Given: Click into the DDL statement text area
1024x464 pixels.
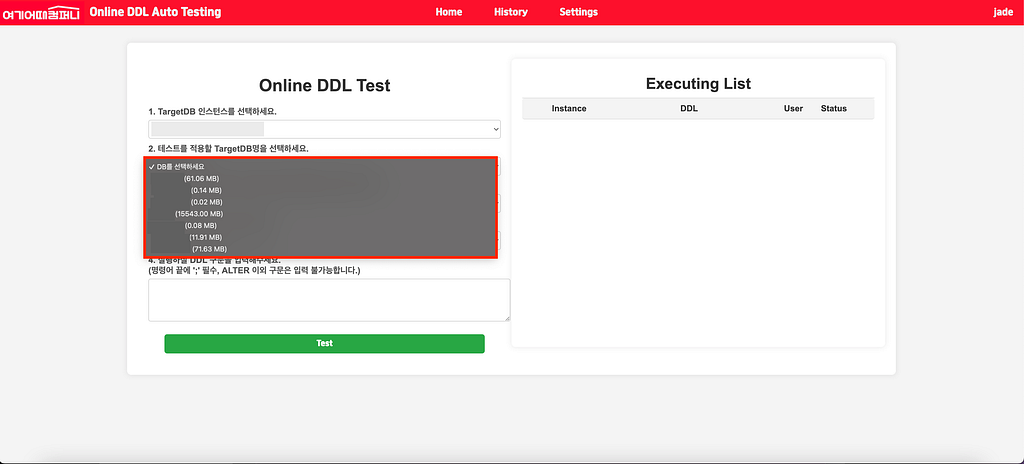Looking at the screenshot, I should click(329, 300).
